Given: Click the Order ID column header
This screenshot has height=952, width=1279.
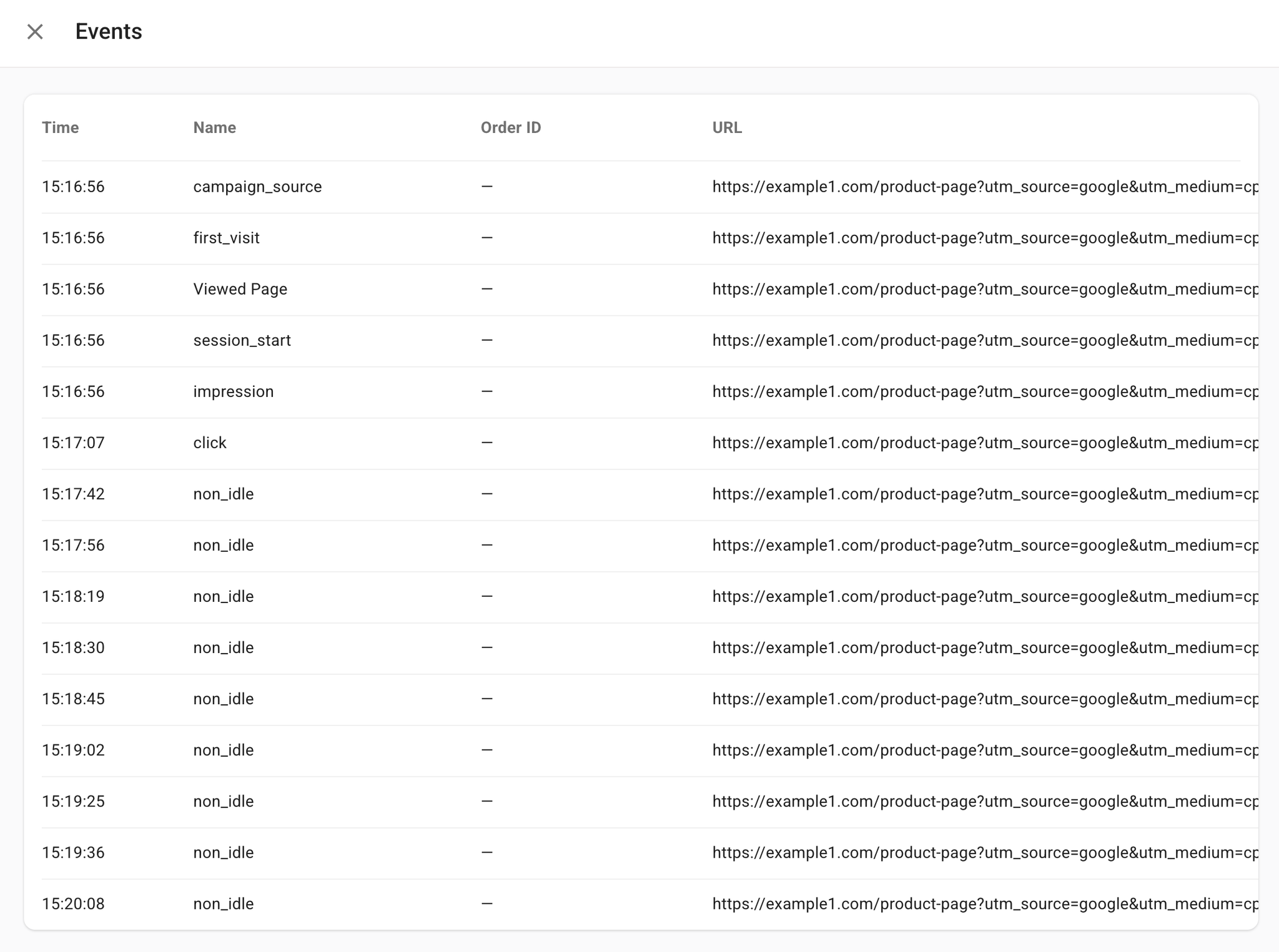Looking at the screenshot, I should 510,128.
